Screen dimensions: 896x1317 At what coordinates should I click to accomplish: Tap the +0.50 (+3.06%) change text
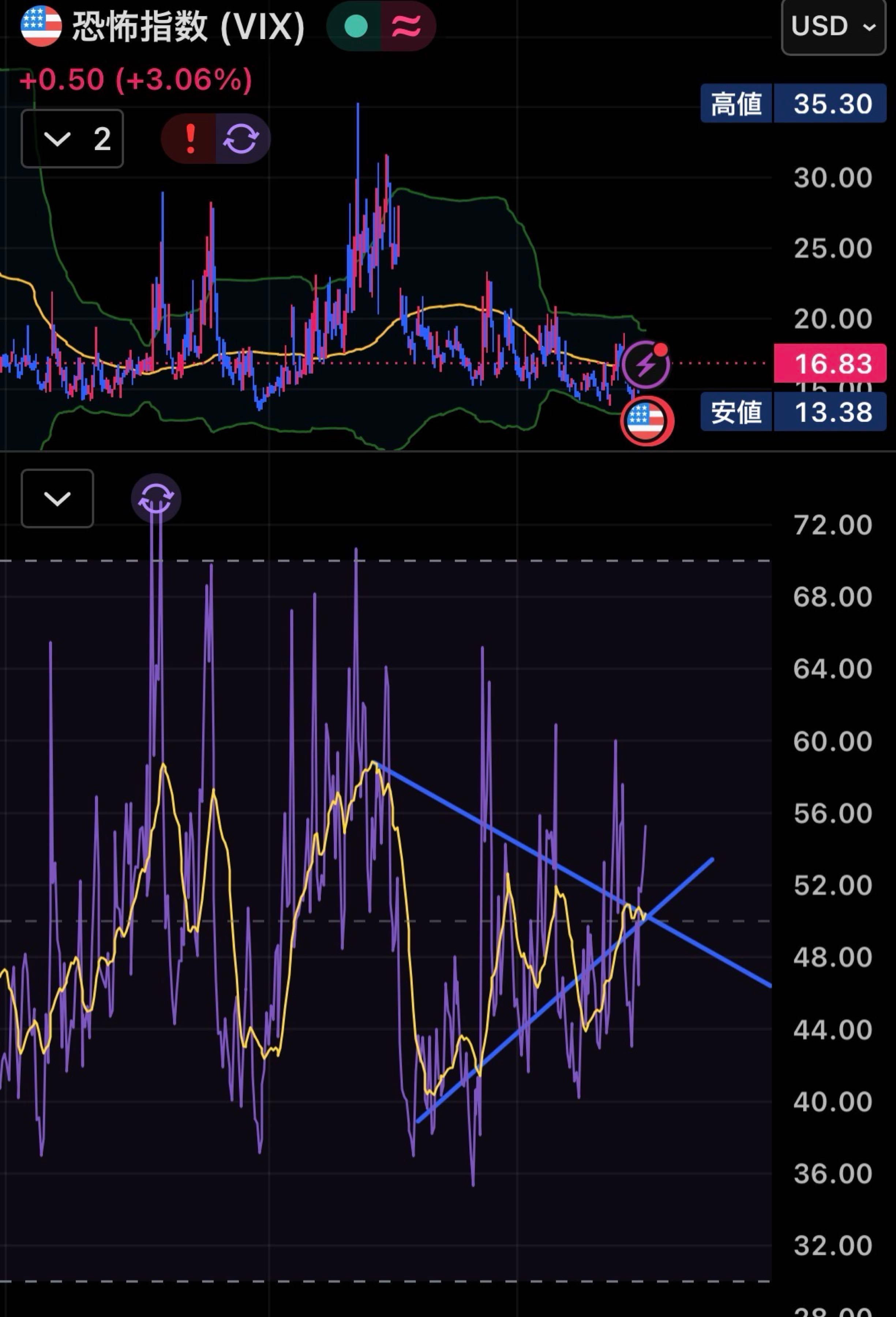tap(135, 80)
